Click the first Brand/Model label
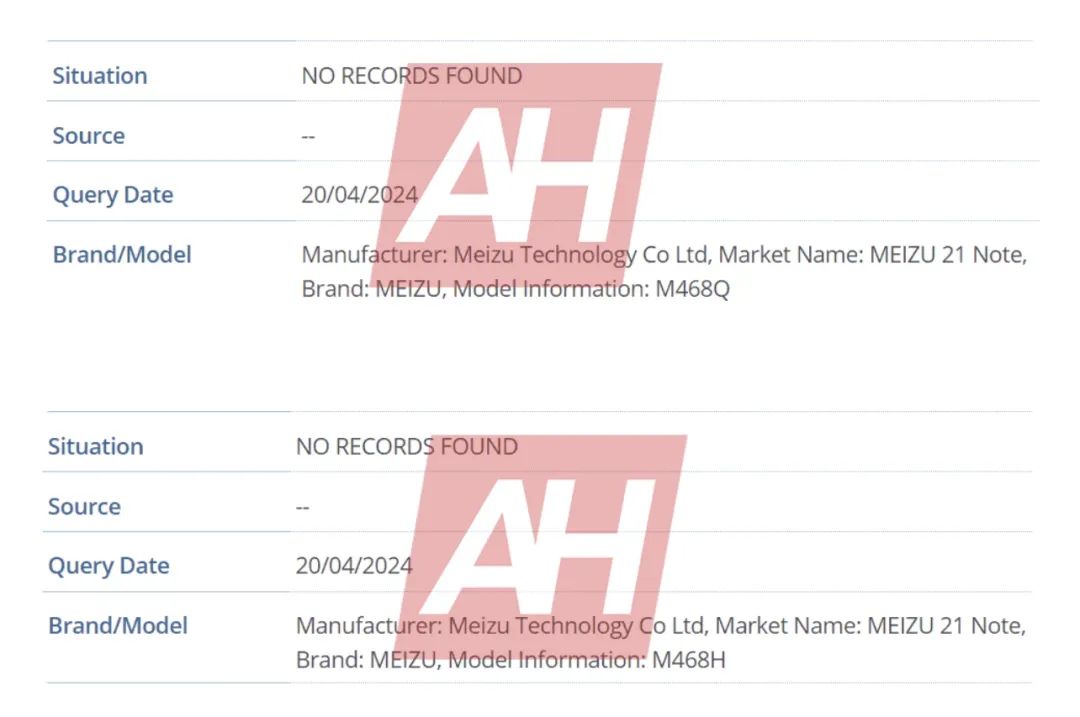The height and width of the screenshot is (717, 1080). point(122,254)
